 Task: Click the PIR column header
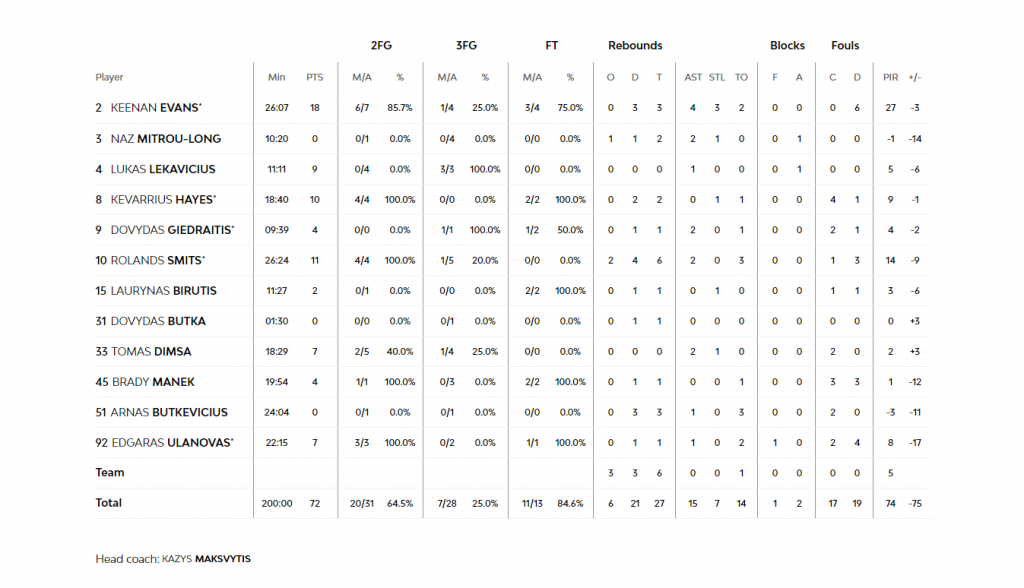[x=891, y=77]
